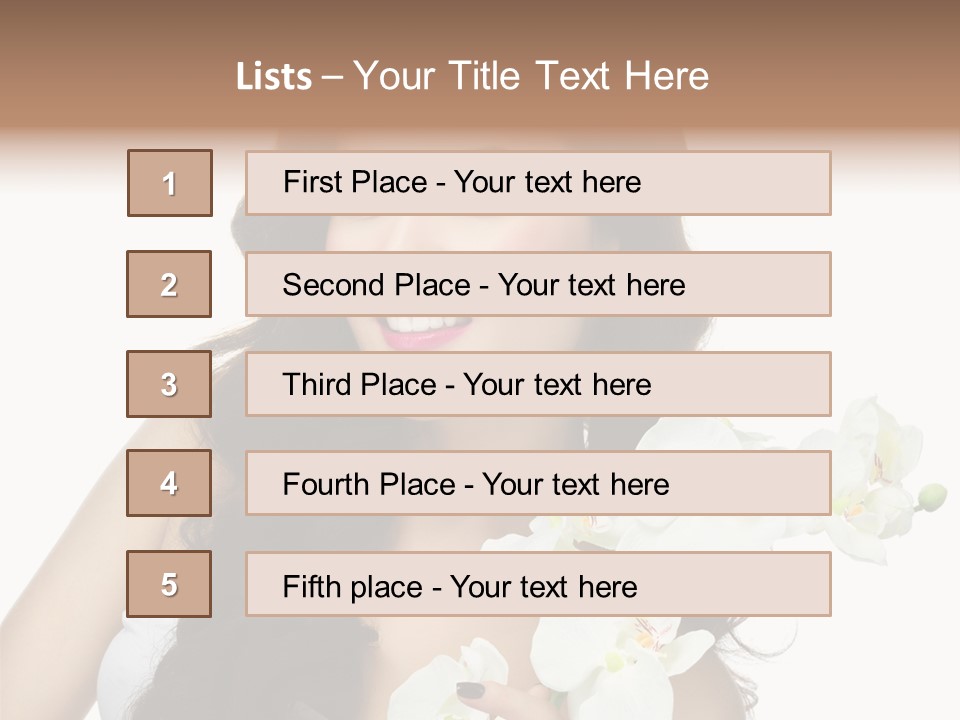Click the words First Place
Screen dimensions: 960x720
click(355, 182)
